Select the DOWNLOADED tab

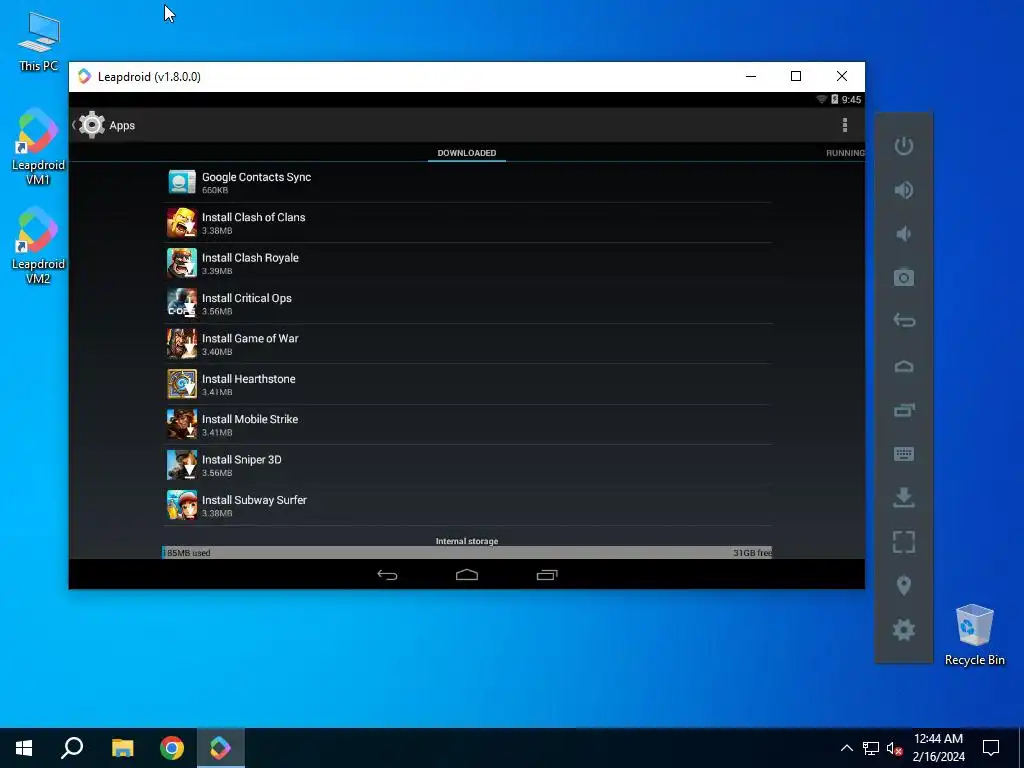(467, 153)
